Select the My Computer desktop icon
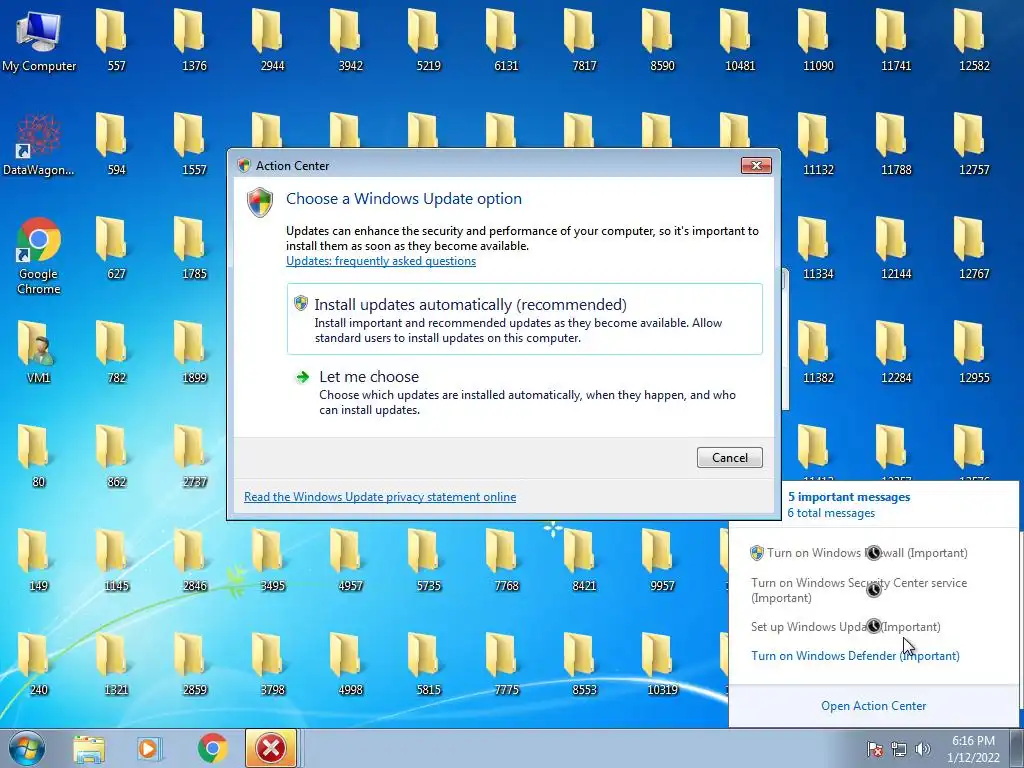Screen dimensions: 1024x768 [x=39, y=40]
